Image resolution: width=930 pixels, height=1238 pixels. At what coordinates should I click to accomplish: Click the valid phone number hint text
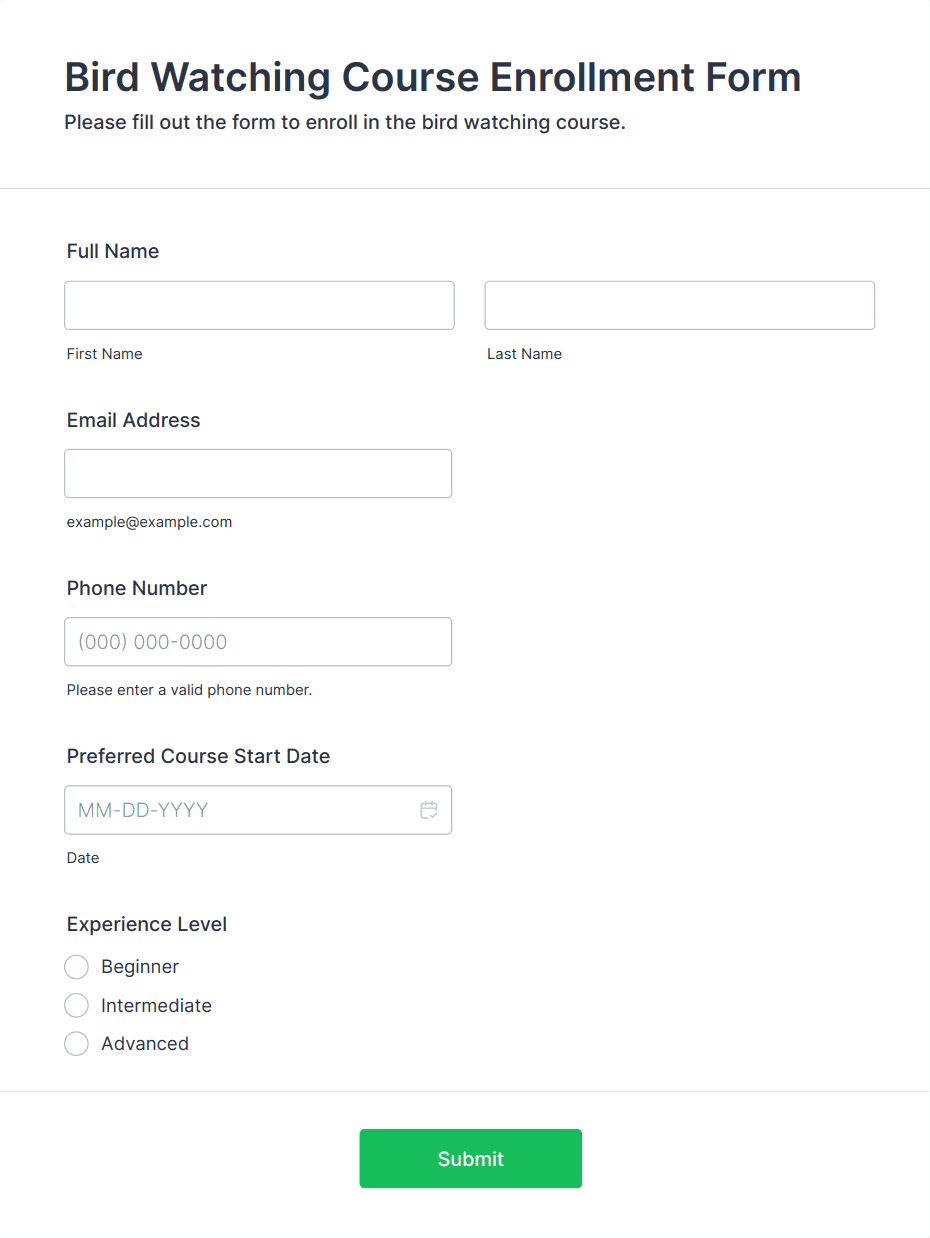coord(190,690)
